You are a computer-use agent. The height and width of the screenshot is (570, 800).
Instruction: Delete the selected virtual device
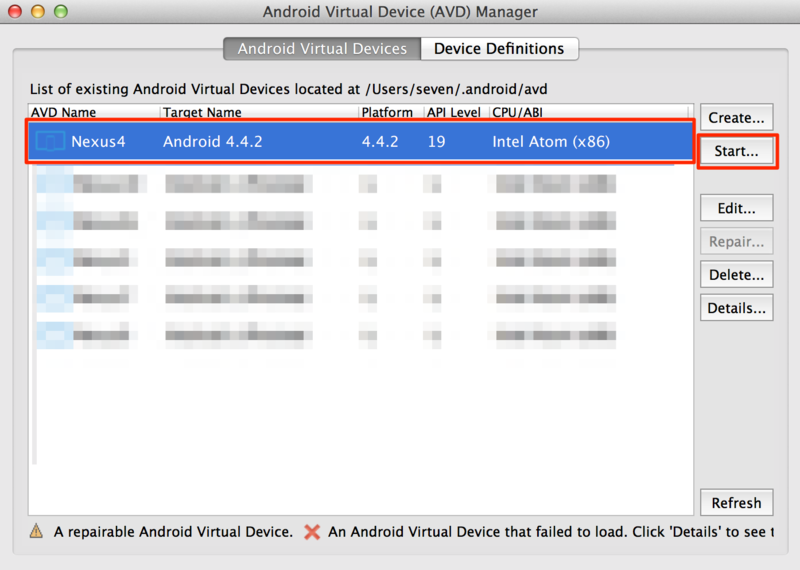coord(736,275)
